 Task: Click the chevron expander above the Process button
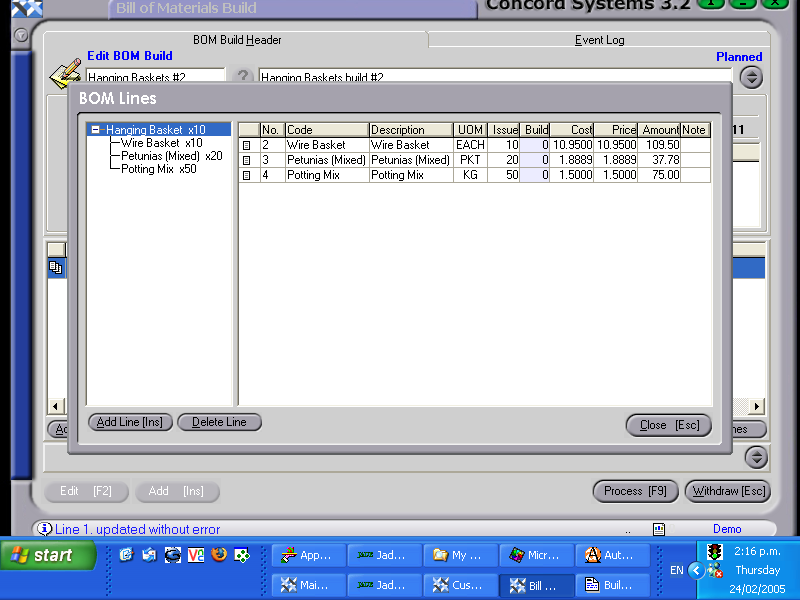coord(757,458)
